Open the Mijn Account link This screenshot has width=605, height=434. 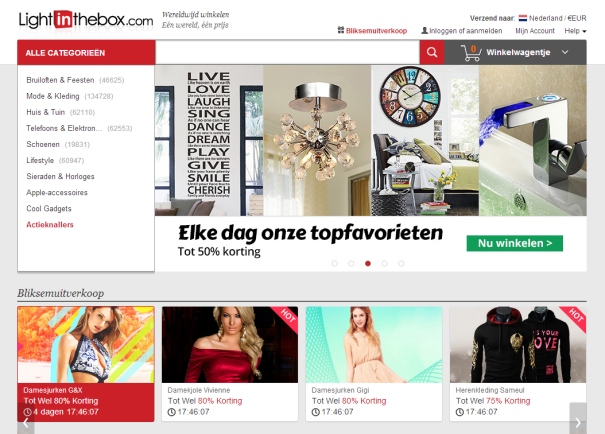coord(535,31)
